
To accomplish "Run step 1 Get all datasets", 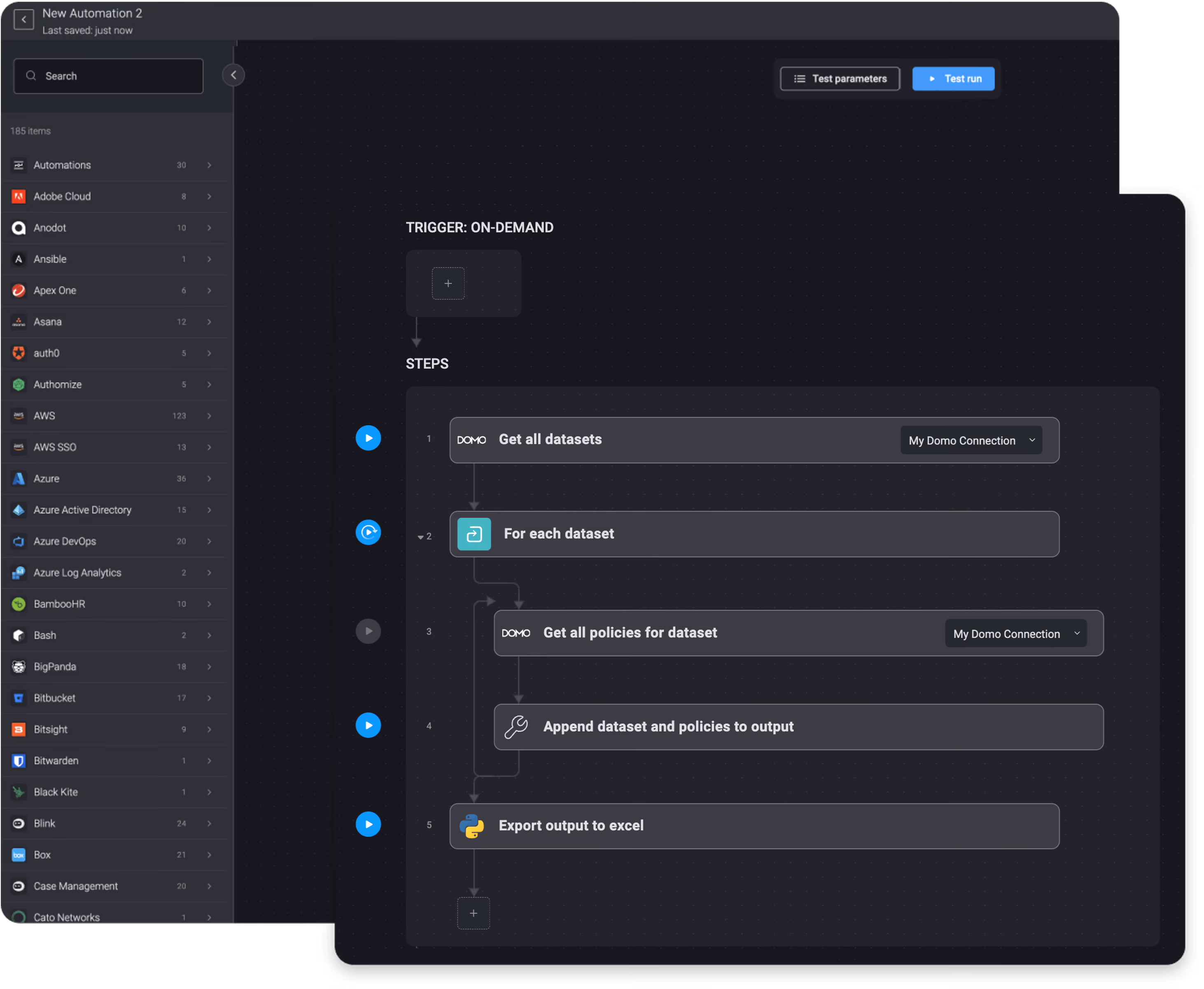I will point(369,438).
